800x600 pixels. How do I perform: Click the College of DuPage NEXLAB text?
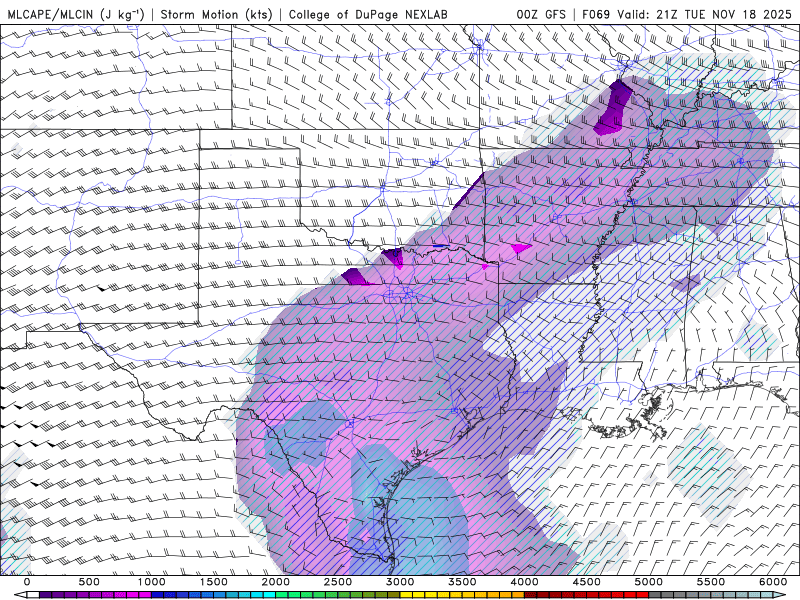coord(368,14)
